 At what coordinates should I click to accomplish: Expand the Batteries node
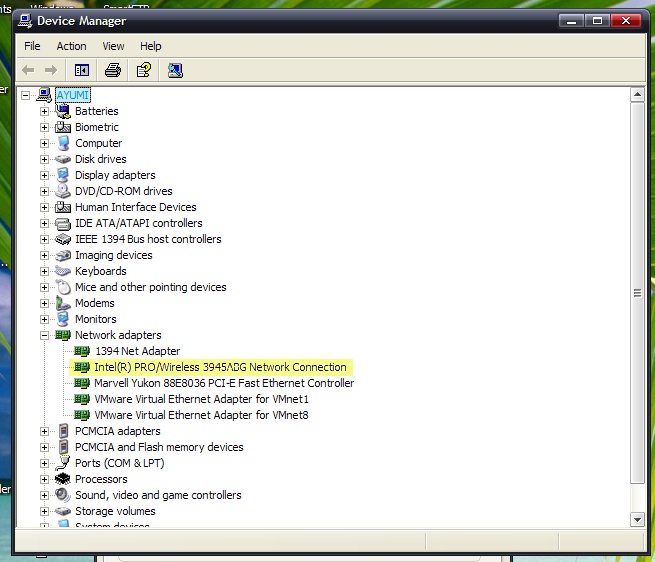pyautogui.click(x=44, y=111)
